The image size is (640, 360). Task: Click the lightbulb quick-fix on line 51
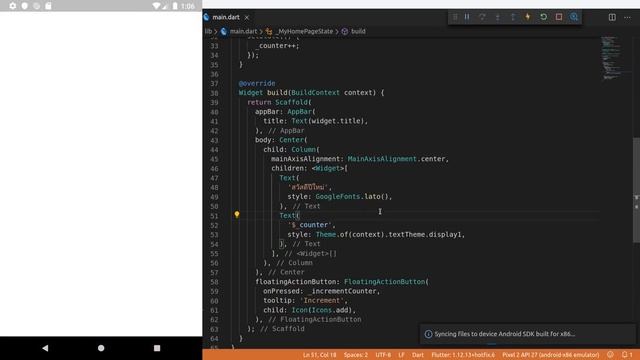tap(237, 215)
